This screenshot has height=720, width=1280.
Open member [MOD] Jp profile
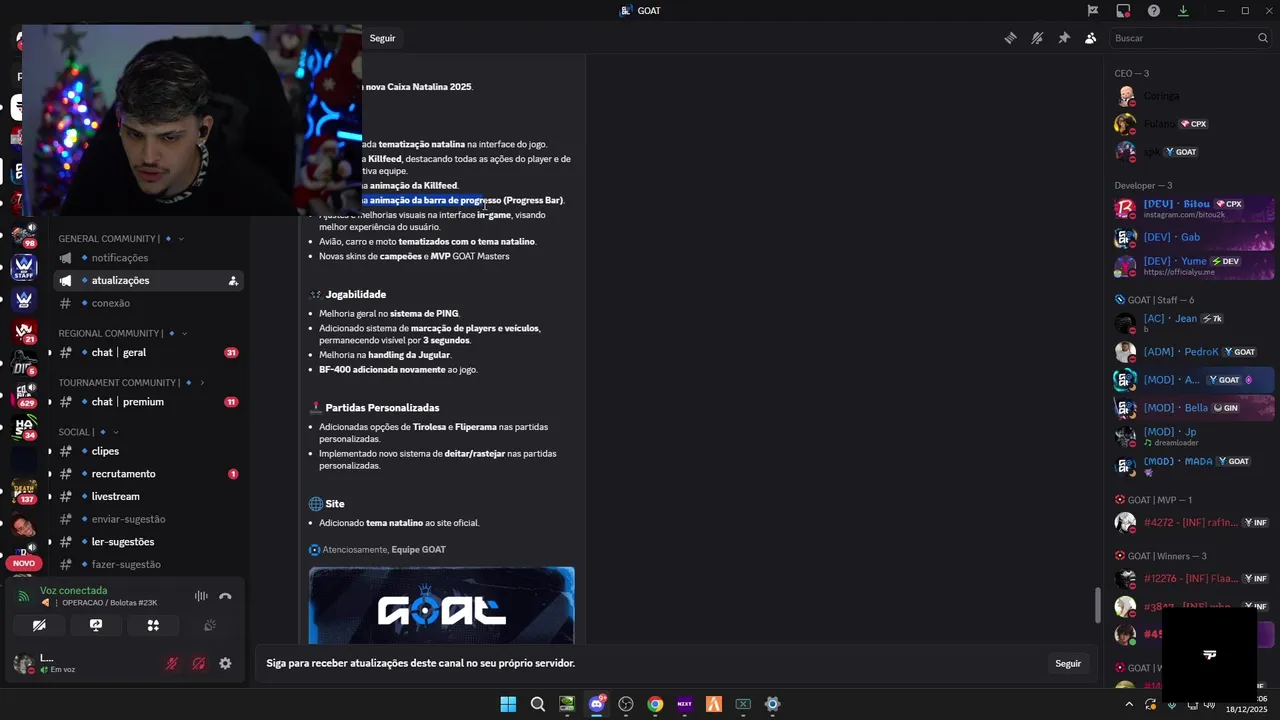tap(1193, 437)
